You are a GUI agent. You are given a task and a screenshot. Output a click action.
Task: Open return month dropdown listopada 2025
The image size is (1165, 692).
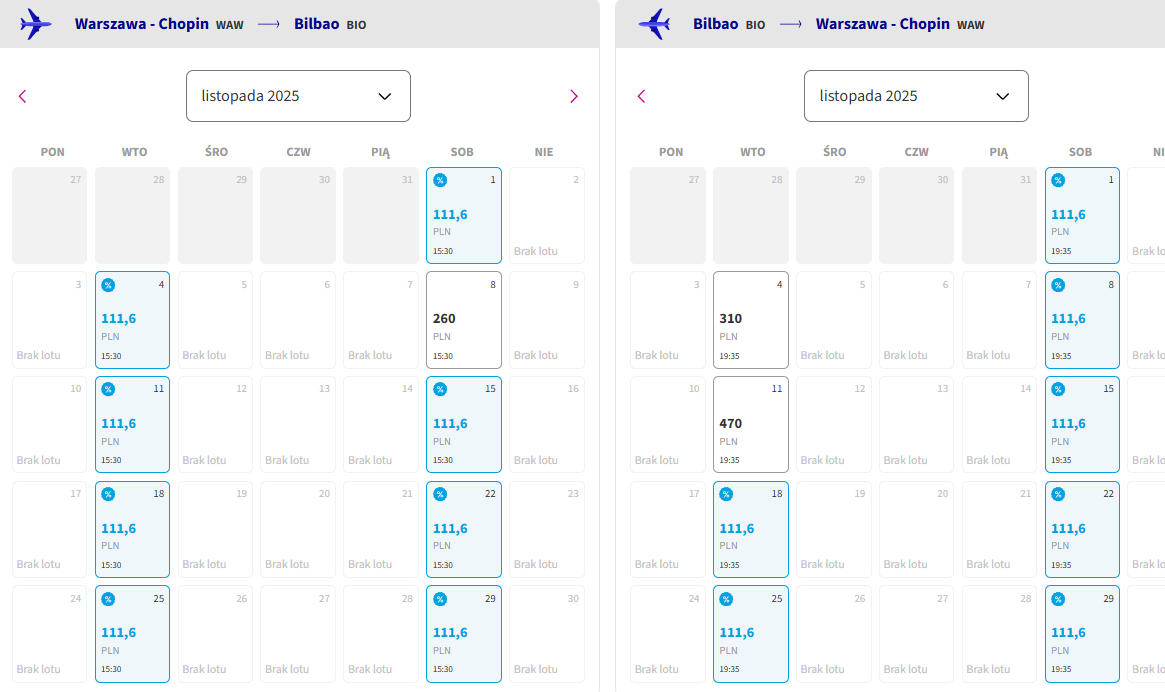tap(916, 96)
